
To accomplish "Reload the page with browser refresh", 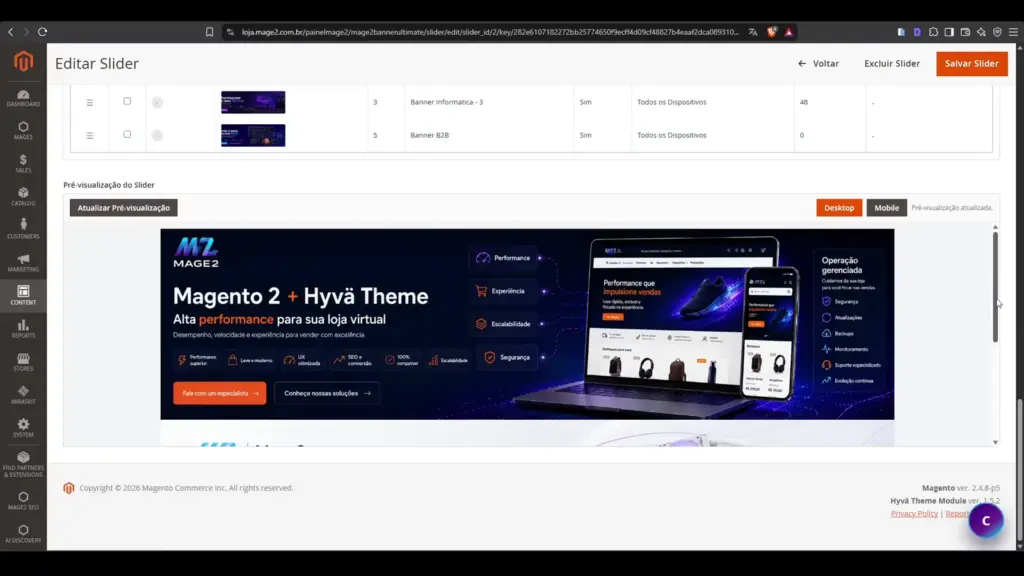I will (x=42, y=32).
